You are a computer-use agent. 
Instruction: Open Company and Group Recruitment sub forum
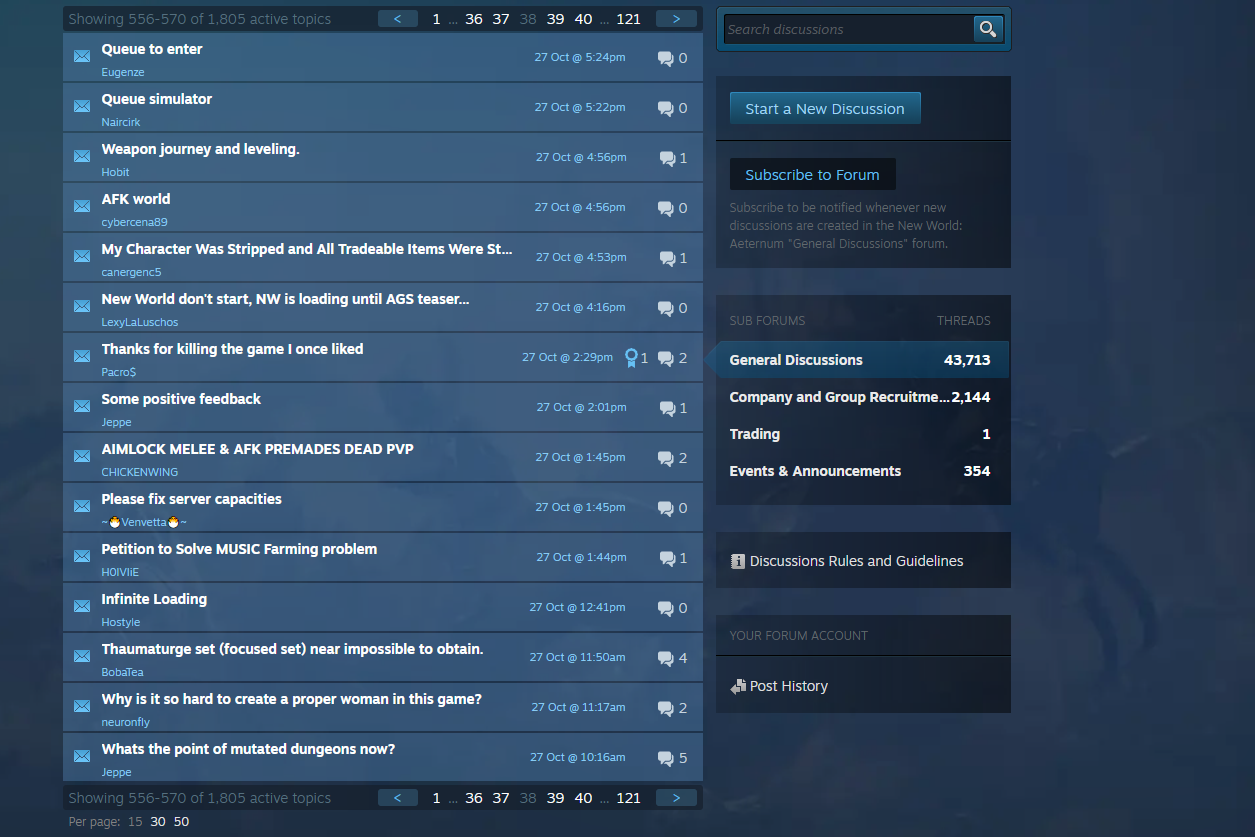click(860, 397)
